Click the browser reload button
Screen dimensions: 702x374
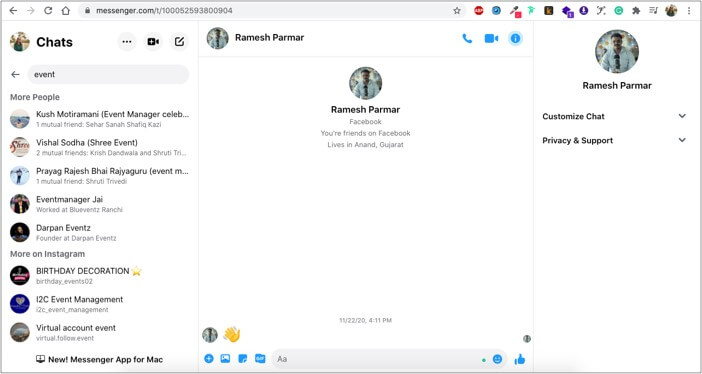(48, 10)
